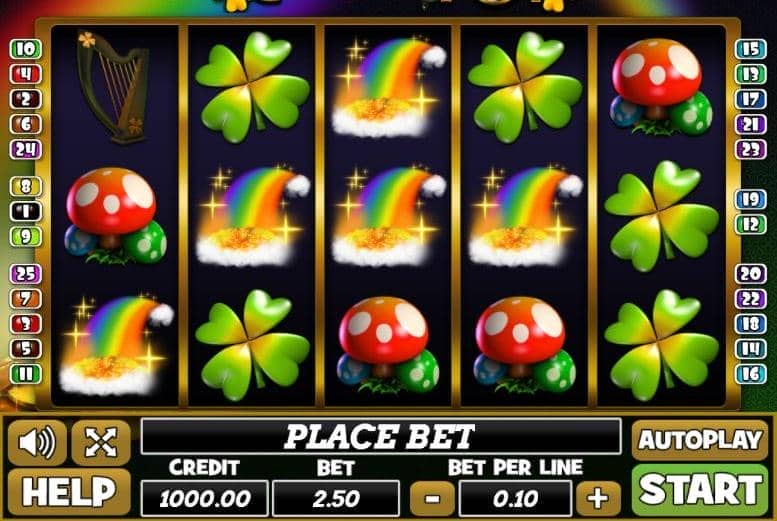Open the HELP screen
This screenshot has width=777, height=521.
(x=69, y=492)
